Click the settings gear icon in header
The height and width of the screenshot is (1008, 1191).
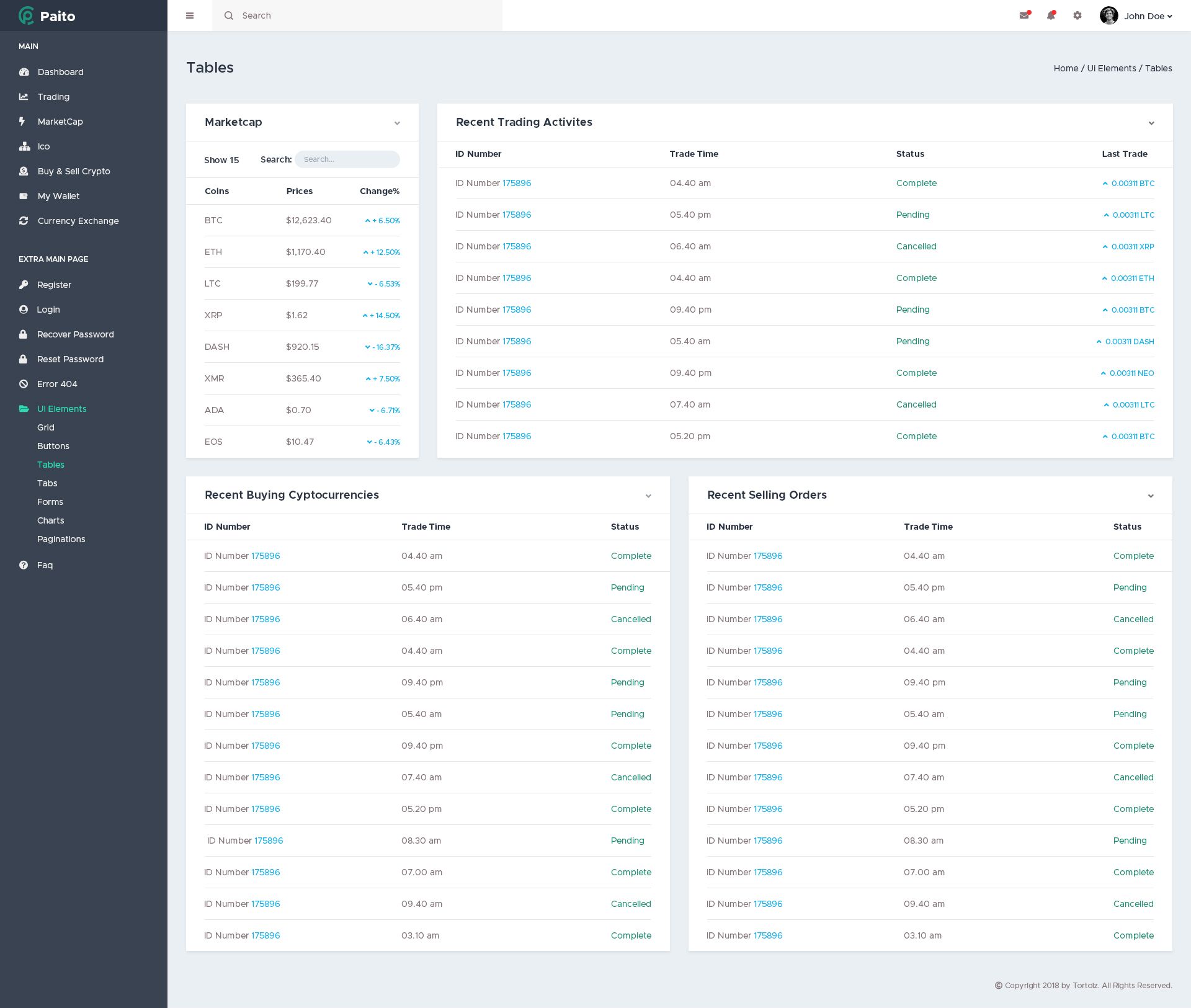(x=1077, y=16)
